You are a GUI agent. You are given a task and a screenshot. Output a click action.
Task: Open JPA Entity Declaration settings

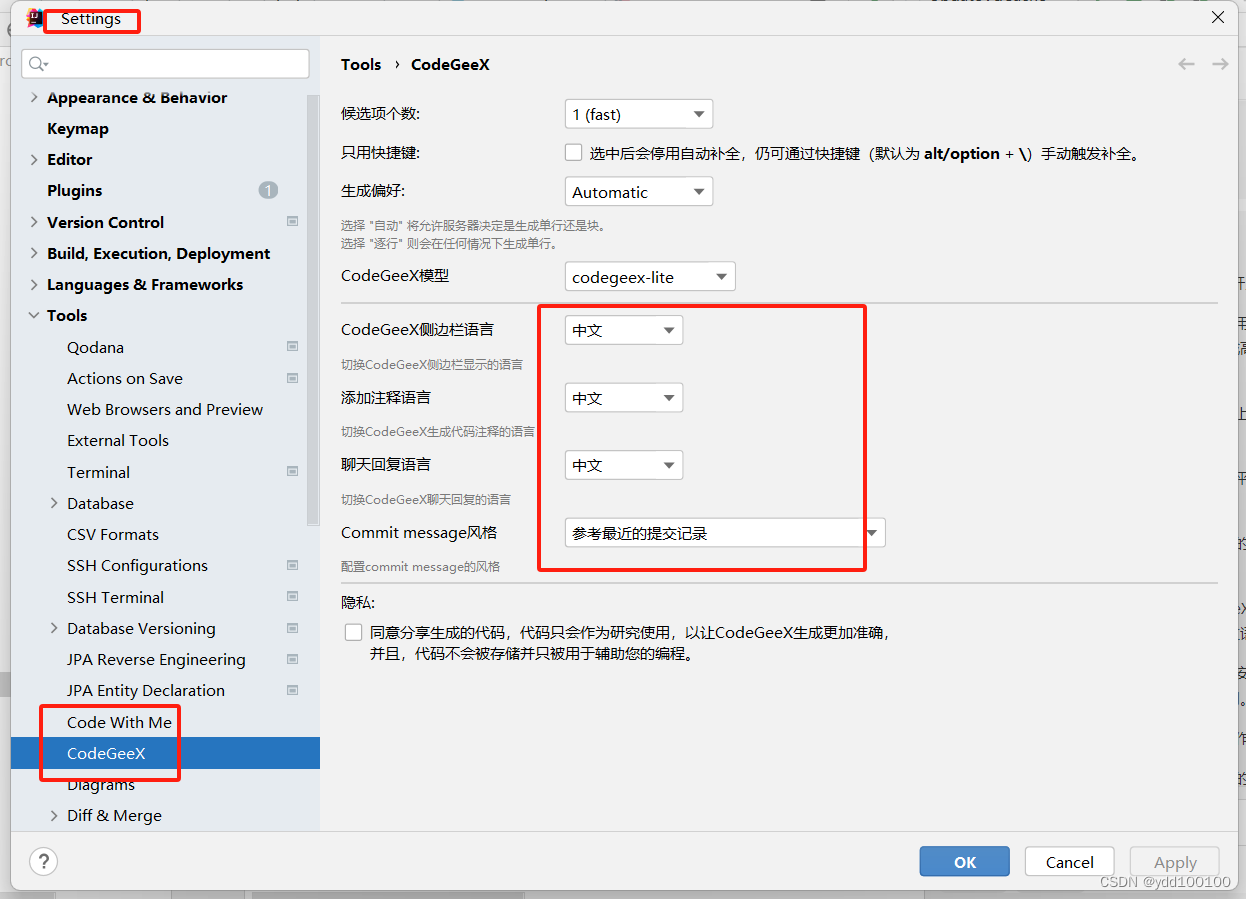146,690
